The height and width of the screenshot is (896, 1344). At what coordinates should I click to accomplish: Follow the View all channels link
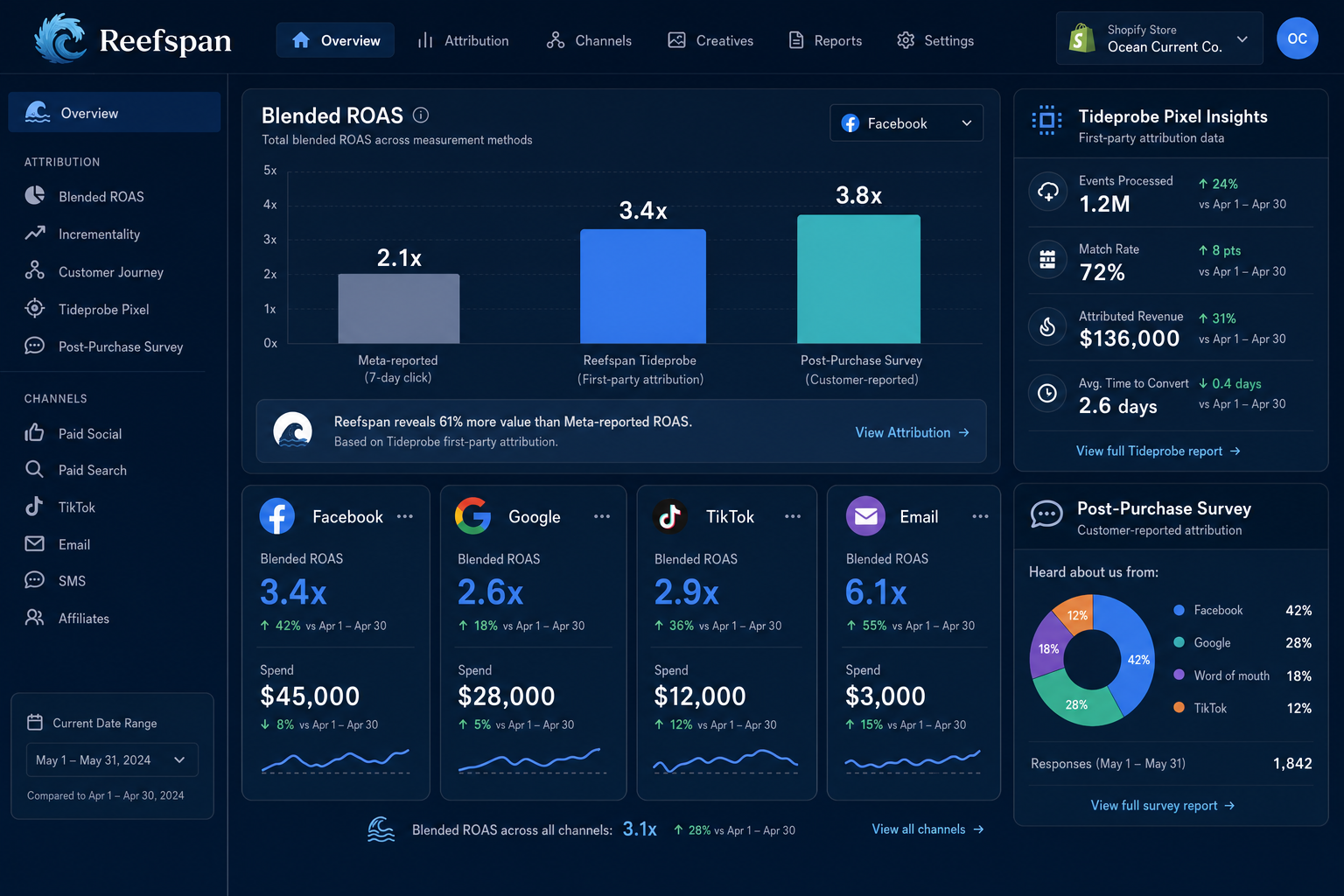[x=927, y=829]
